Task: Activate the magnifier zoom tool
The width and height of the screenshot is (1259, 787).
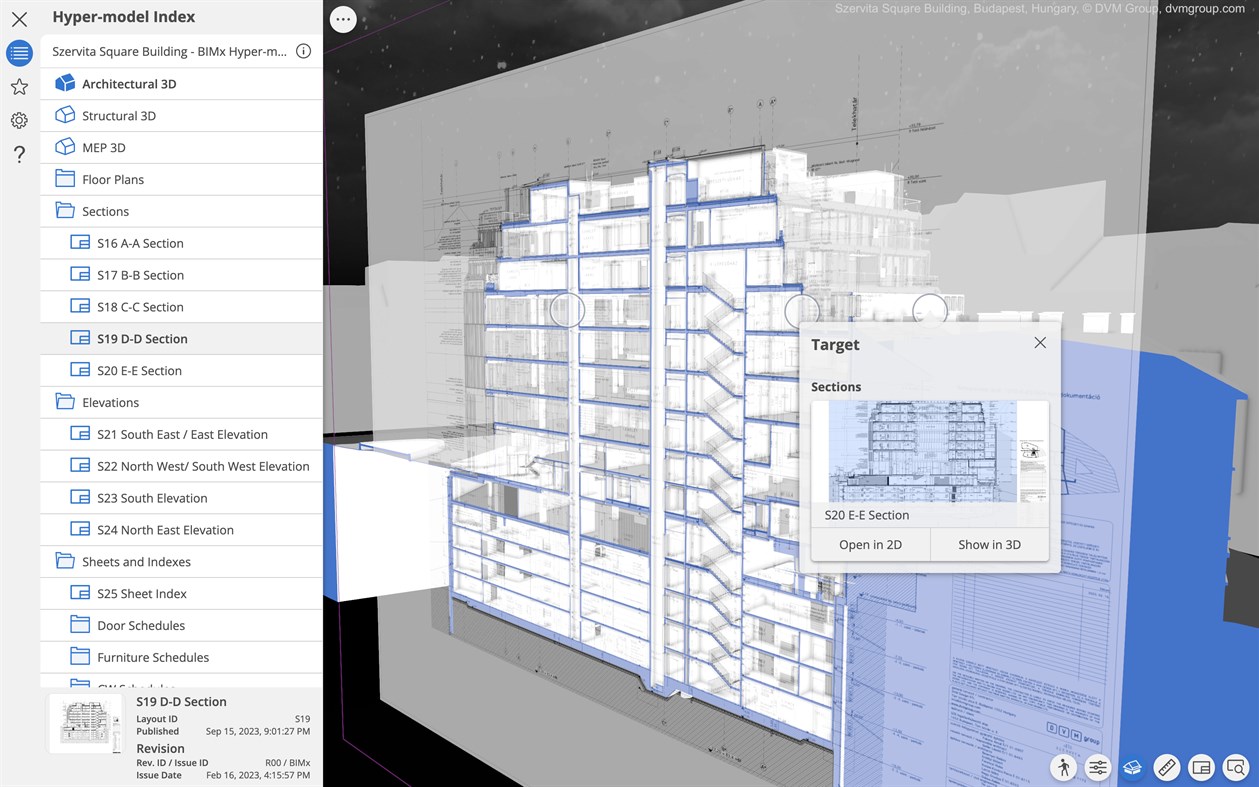Action: tap(1235, 767)
